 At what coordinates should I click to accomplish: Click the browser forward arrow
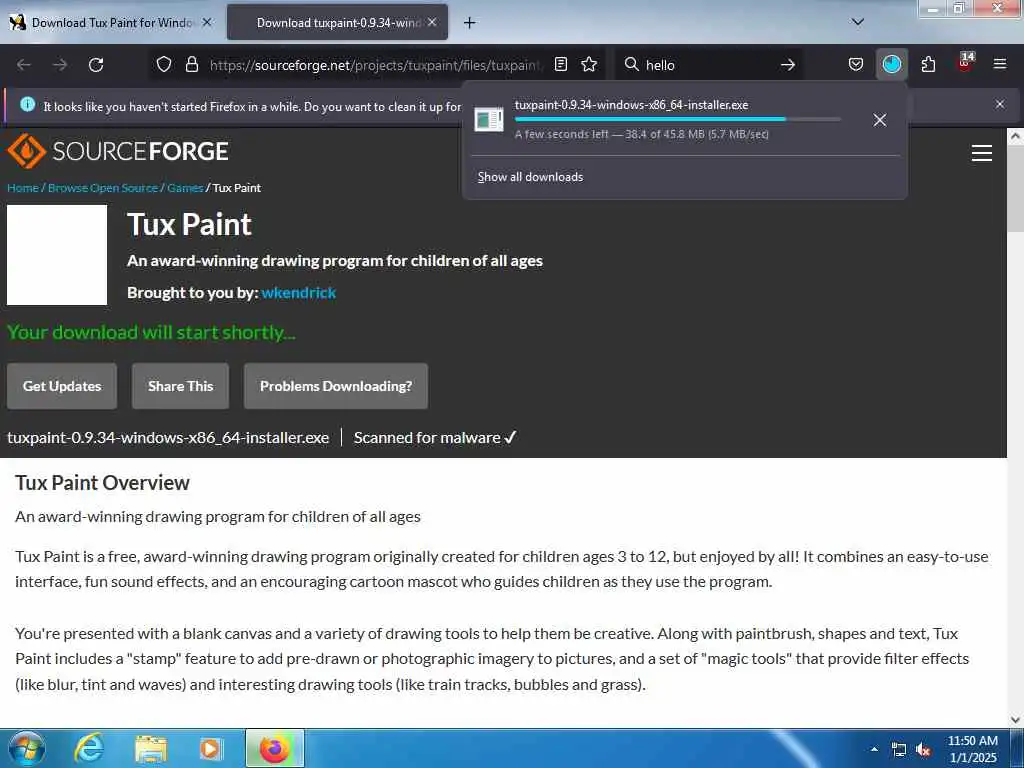[x=60, y=65]
